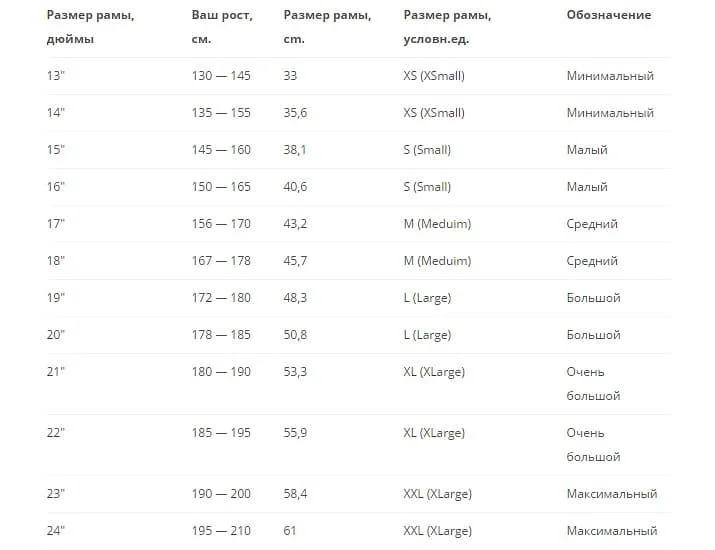The height and width of the screenshot is (550, 715).
Task: Click the 19" frame size cell
Action: [x=56, y=298]
